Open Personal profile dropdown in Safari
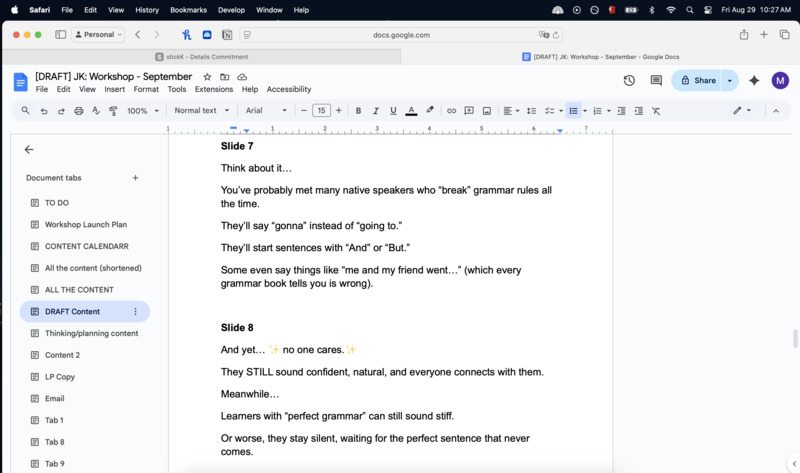This screenshot has height=473, width=800. (x=98, y=35)
